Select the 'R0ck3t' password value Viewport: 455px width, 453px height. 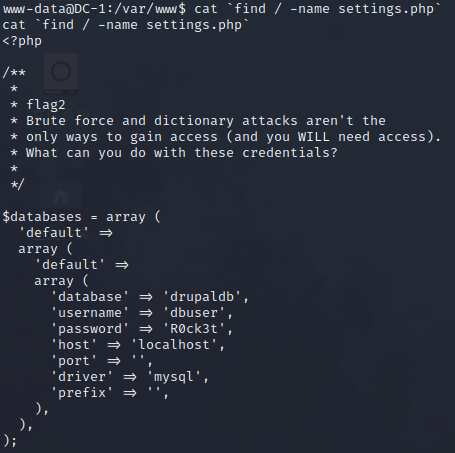pyautogui.click(x=194, y=329)
